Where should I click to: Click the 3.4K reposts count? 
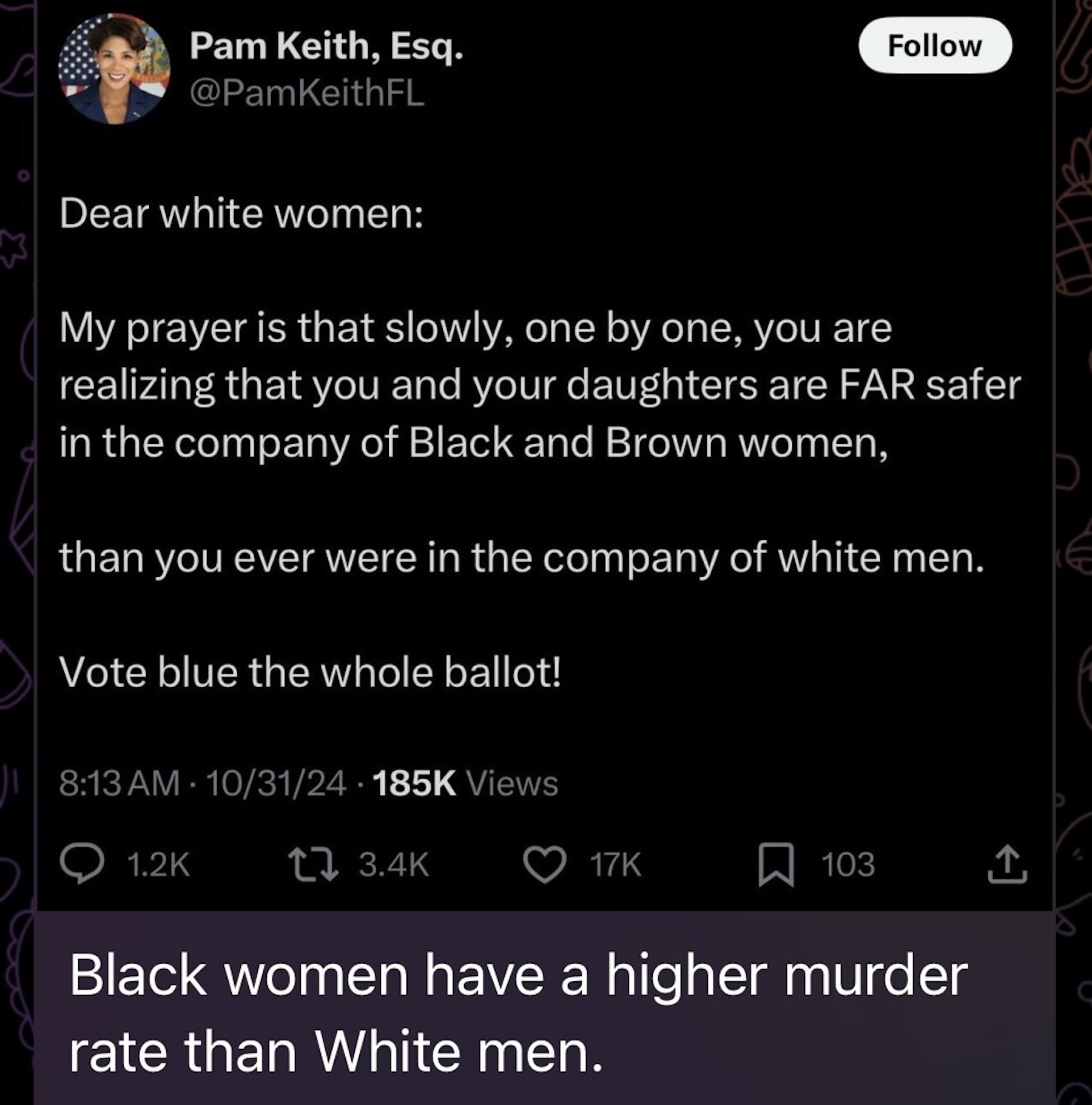[394, 864]
